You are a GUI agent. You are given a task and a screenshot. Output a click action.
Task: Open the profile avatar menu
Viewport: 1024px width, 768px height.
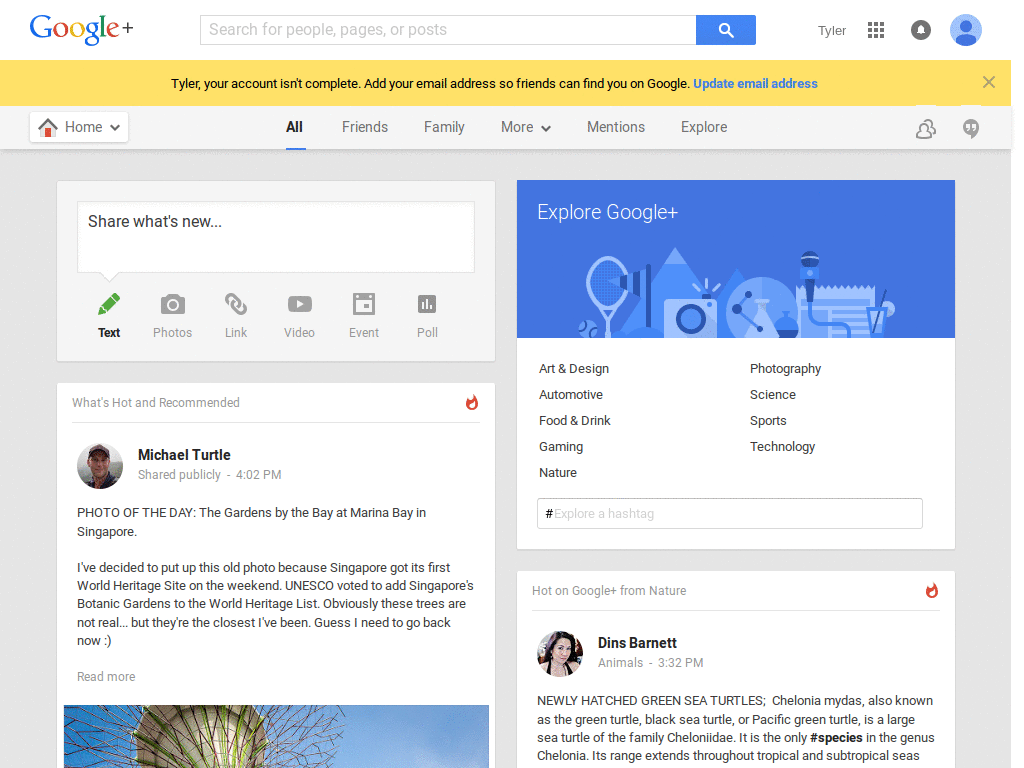966,30
